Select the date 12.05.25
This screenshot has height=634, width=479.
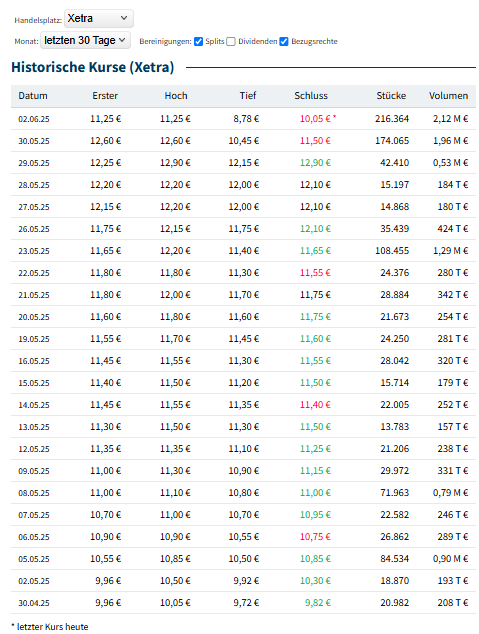click(x=34, y=449)
